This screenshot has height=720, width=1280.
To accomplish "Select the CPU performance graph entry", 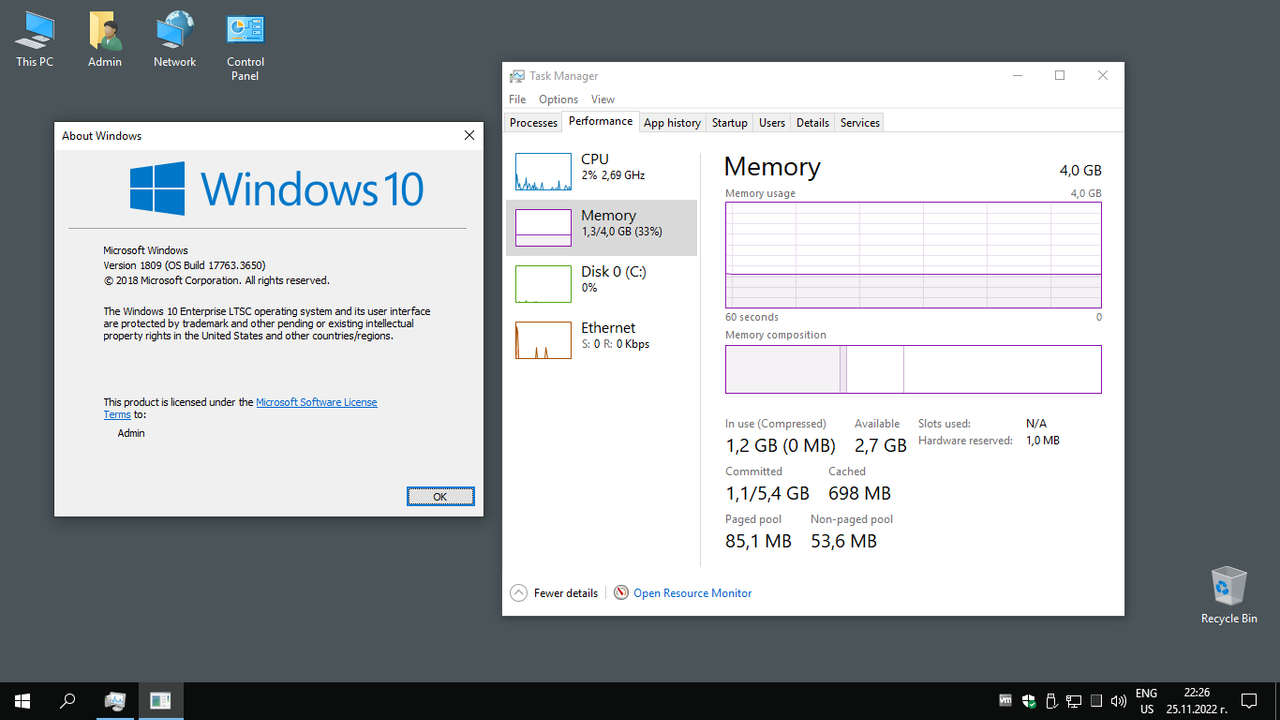I will point(601,172).
